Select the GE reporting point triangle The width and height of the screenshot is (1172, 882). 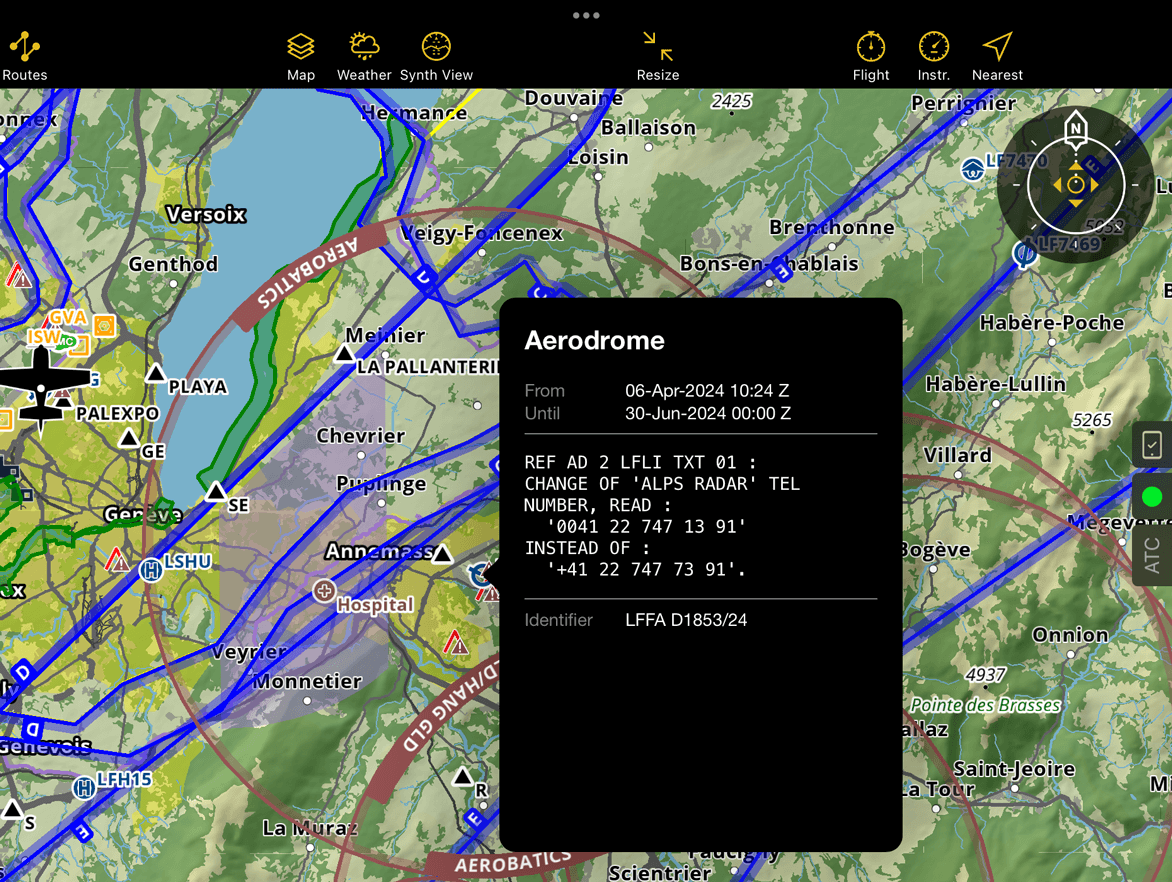(x=129, y=437)
